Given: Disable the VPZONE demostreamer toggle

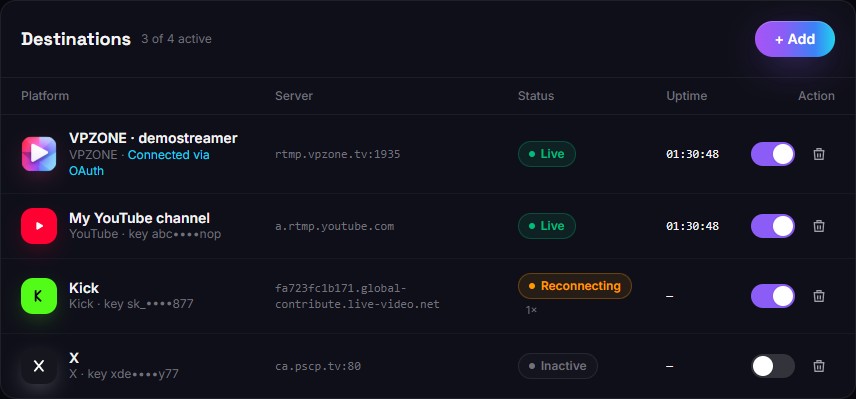Looking at the screenshot, I should [772, 154].
